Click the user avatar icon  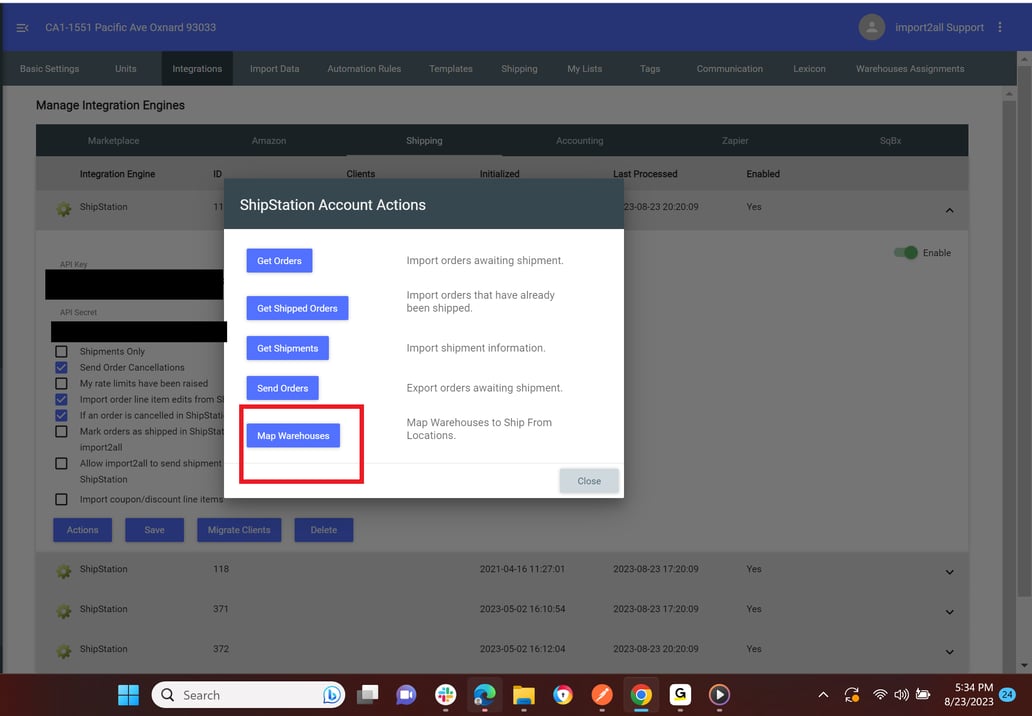pyautogui.click(x=871, y=28)
